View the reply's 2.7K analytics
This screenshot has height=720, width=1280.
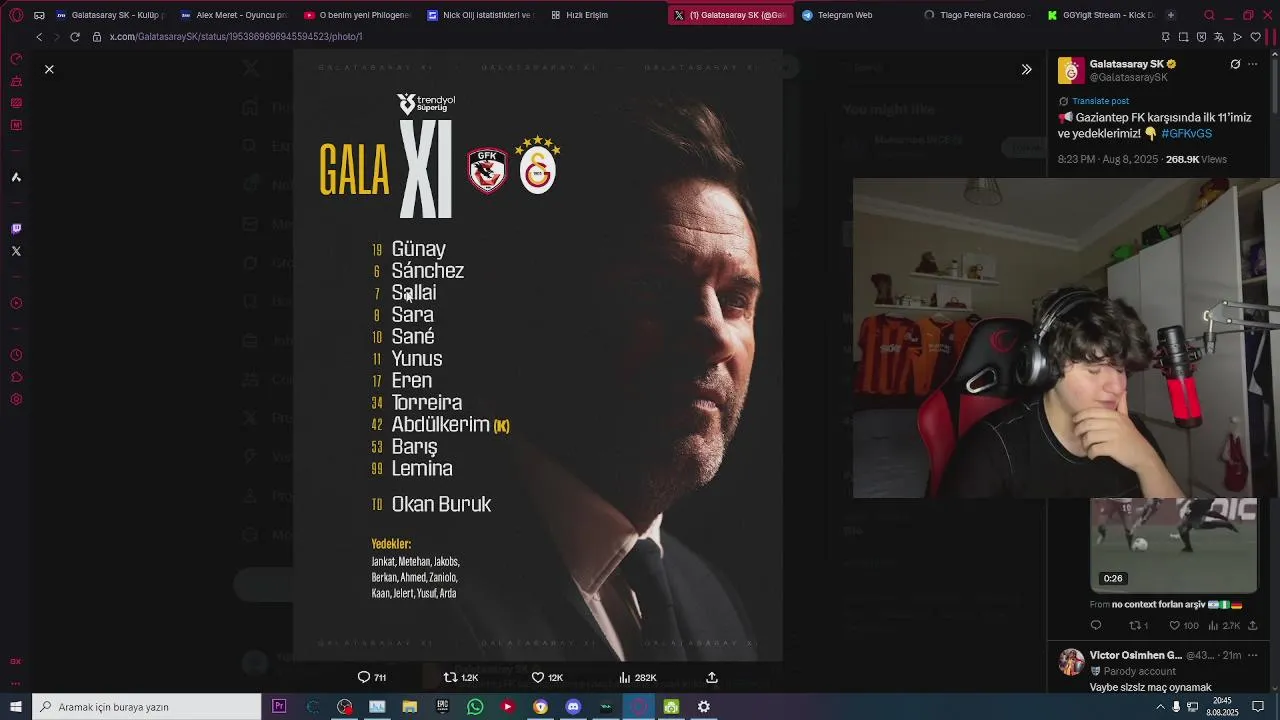[1224, 626]
